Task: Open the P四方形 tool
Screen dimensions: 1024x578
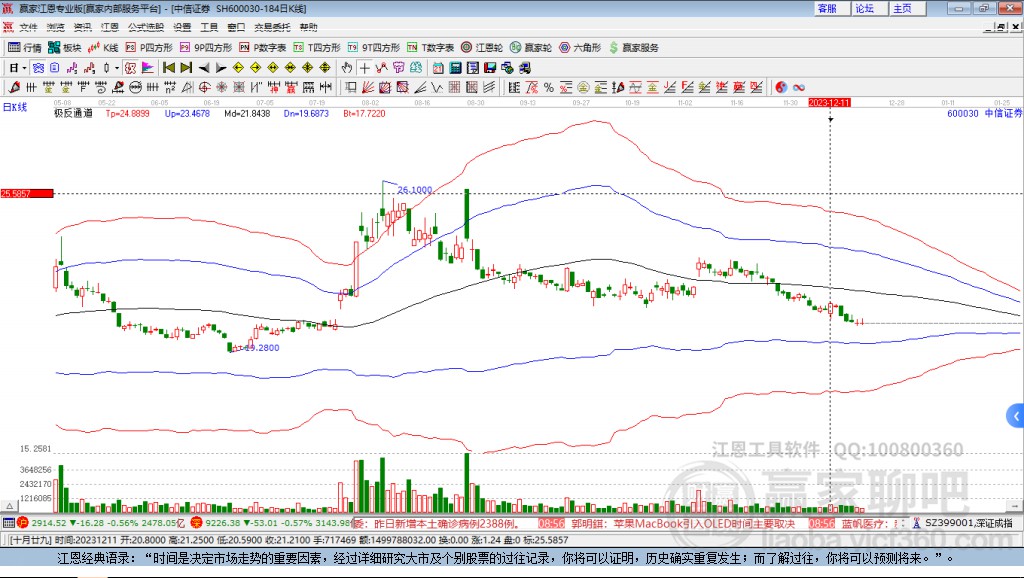Action: coord(149,48)
